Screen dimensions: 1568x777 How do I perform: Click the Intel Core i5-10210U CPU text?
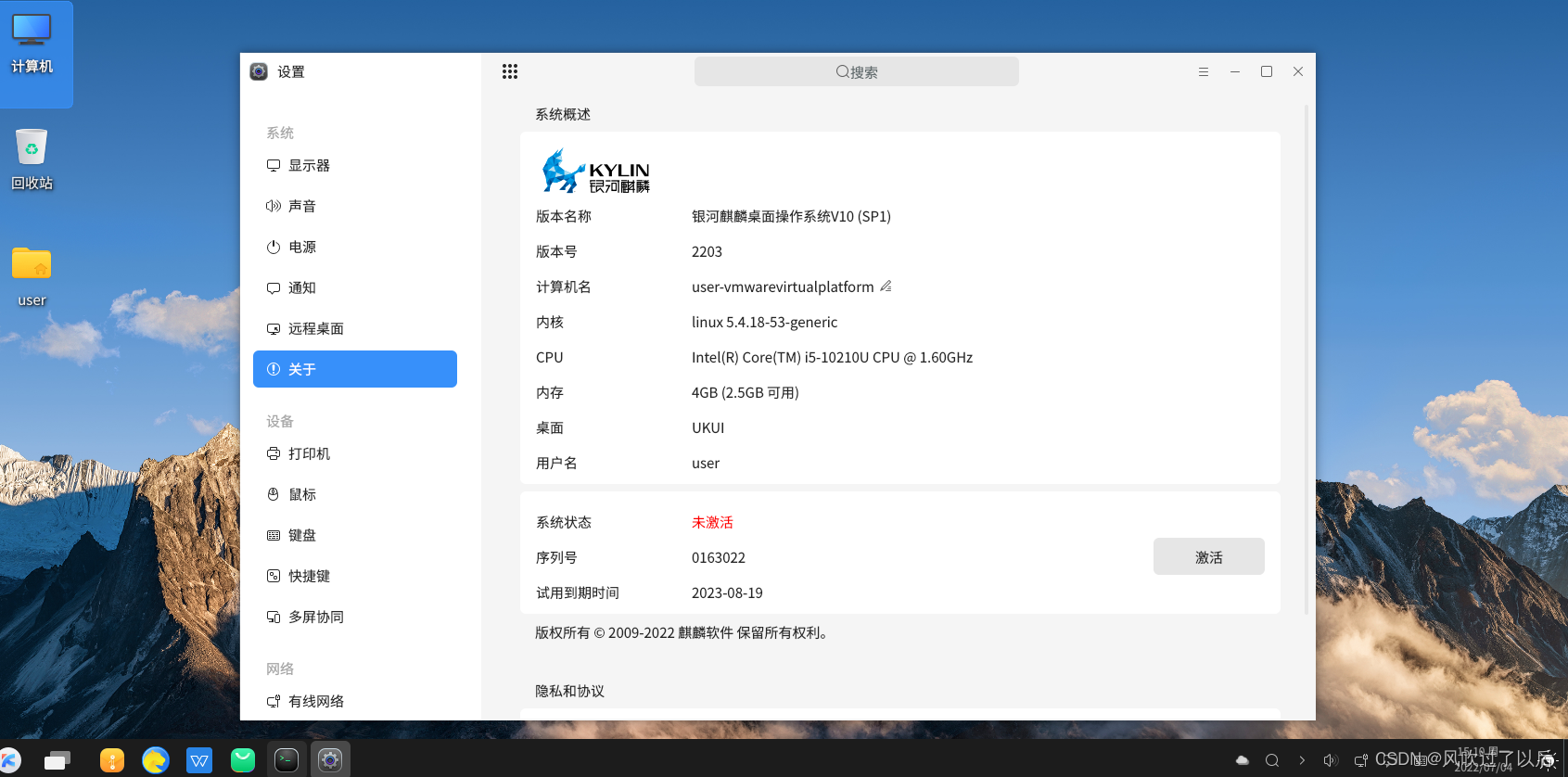832,357
